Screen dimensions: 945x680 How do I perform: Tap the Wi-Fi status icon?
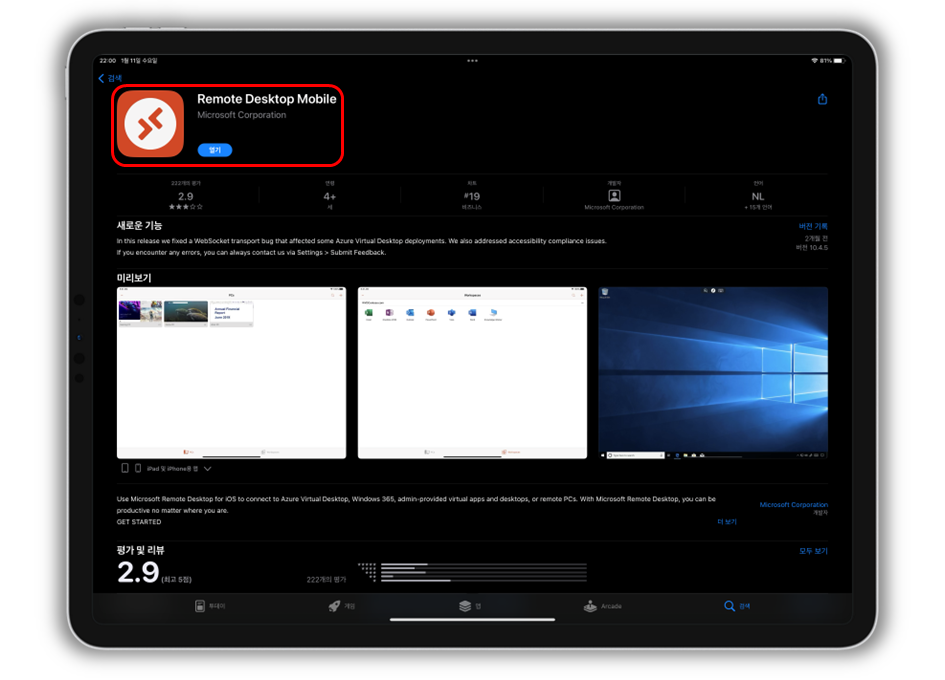pyautogui.click(x=814, y=61)
